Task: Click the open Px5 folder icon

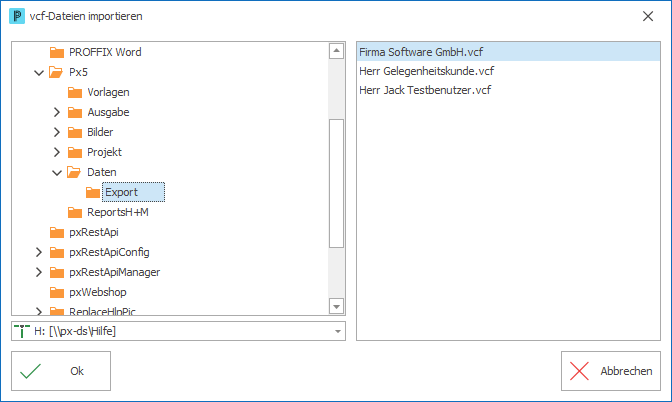Action: [x=56, y=72]
